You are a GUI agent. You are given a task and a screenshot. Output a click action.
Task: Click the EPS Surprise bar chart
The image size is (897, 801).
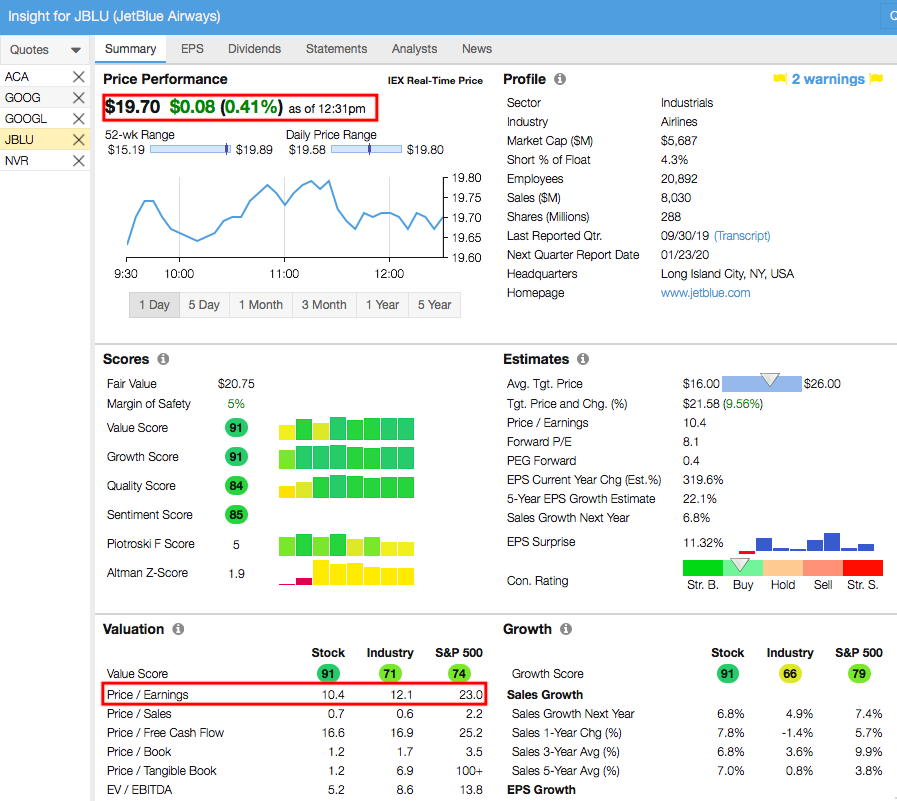[x=806, y=542]
